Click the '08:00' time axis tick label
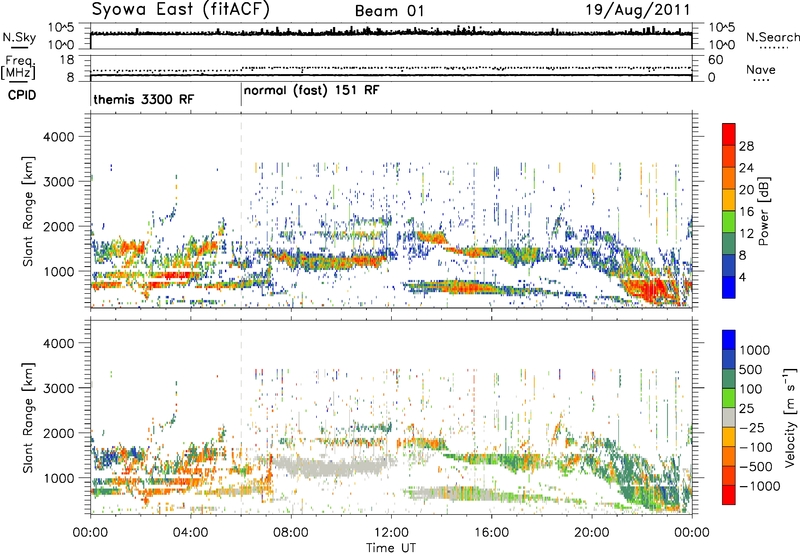Viewport: 800px width, 554px height. point(291,533)
